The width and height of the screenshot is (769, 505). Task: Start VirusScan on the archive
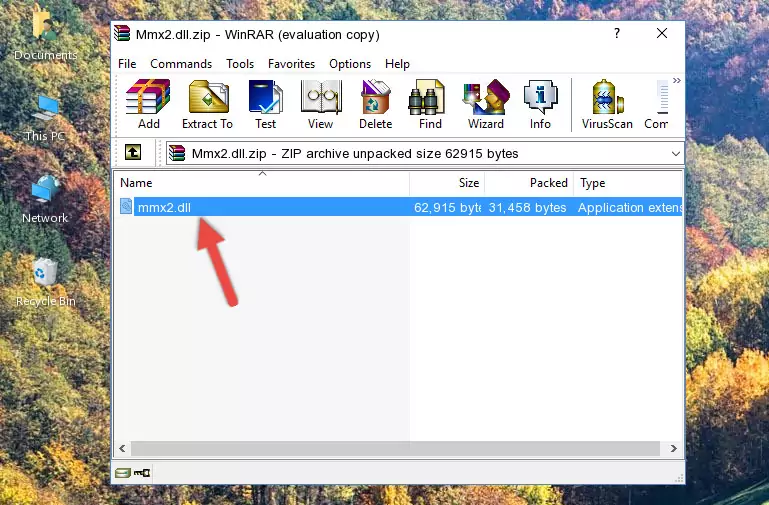607,104
